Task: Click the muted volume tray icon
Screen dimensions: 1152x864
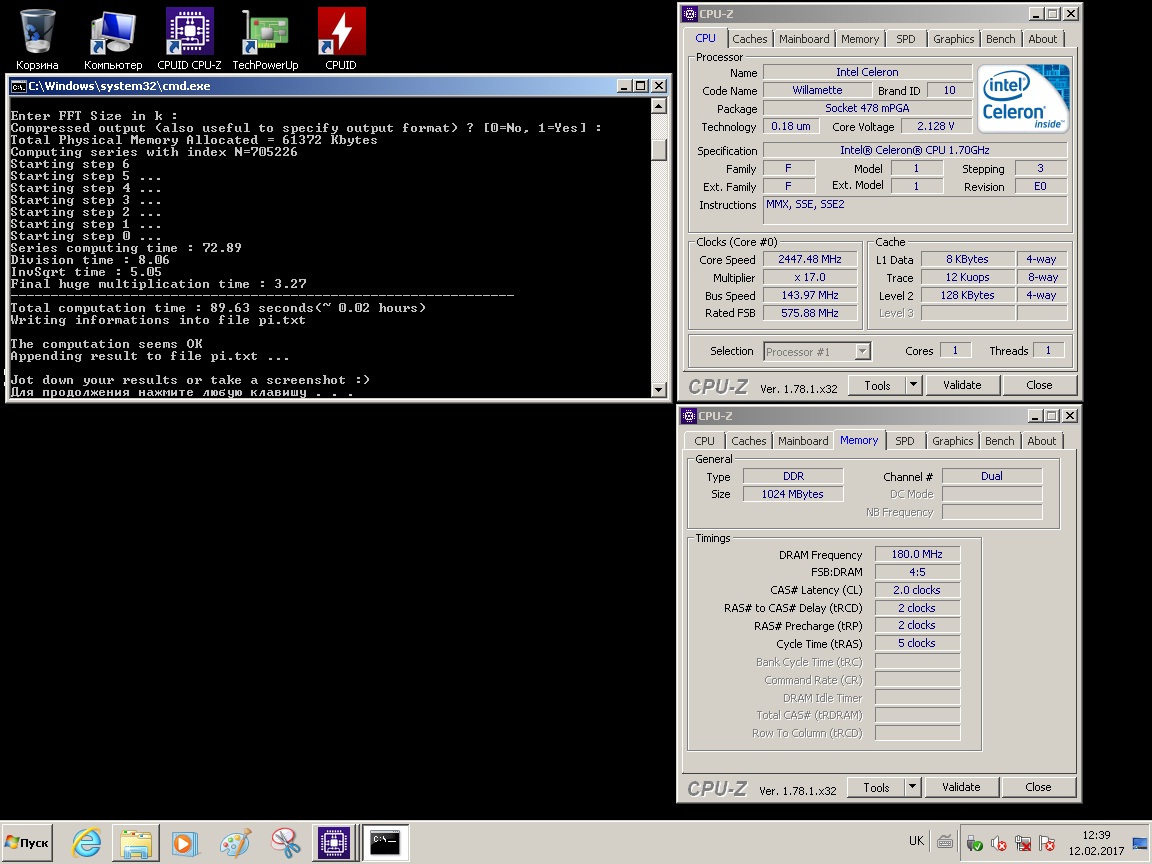Action: (998, 843)
